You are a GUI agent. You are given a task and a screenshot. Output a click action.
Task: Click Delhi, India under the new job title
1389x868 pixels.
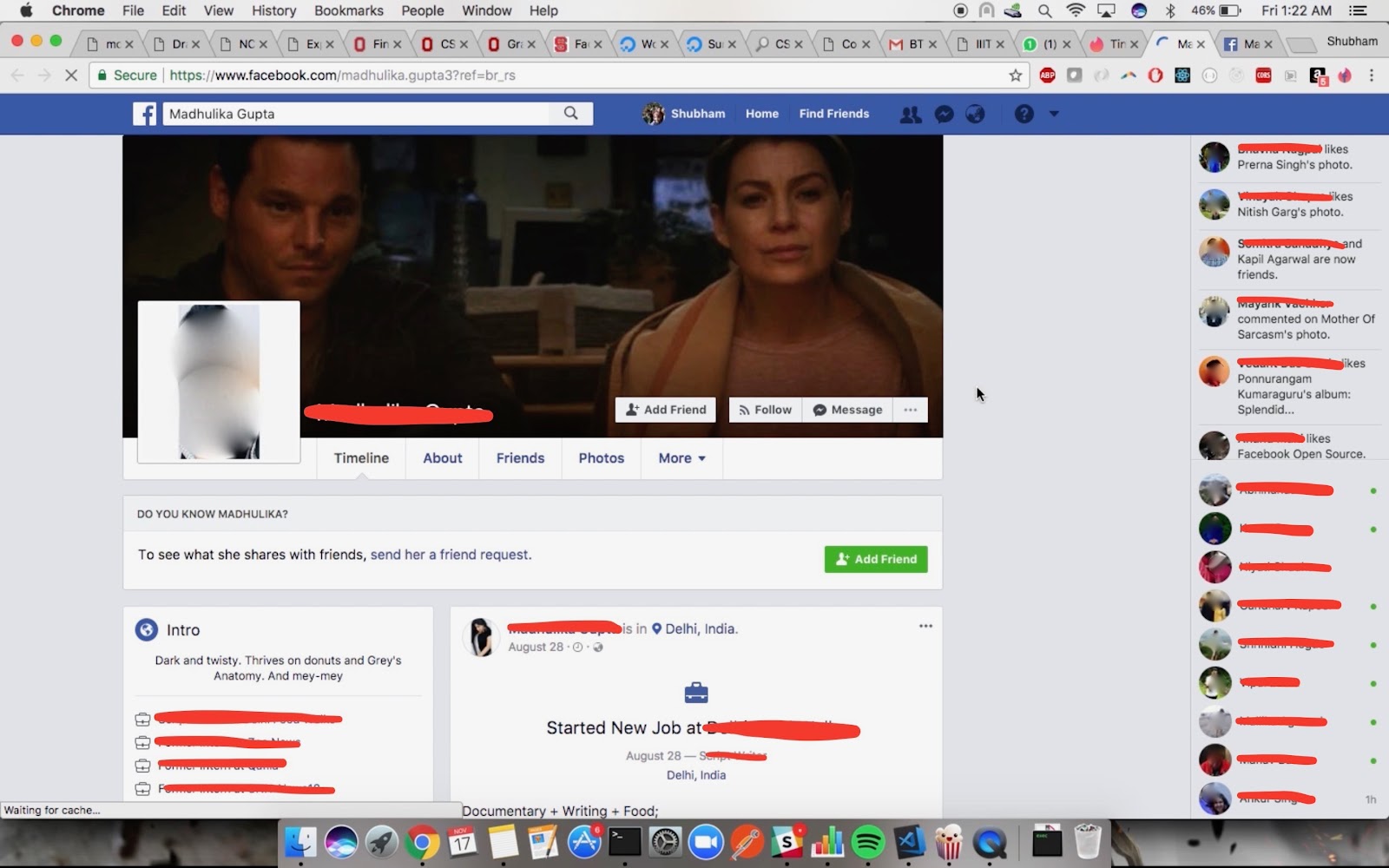coord(696,775)
